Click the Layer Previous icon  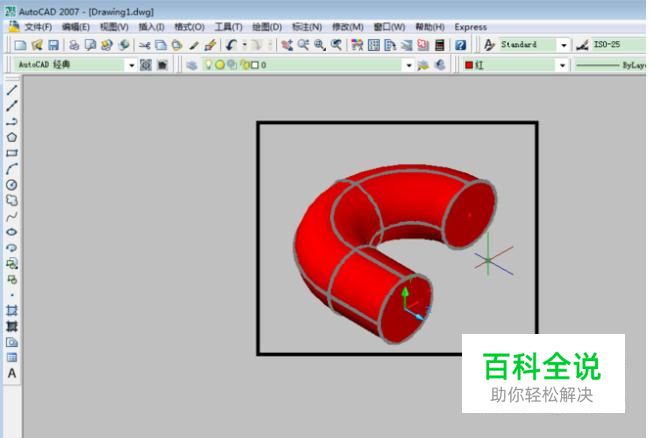point(439,65)
